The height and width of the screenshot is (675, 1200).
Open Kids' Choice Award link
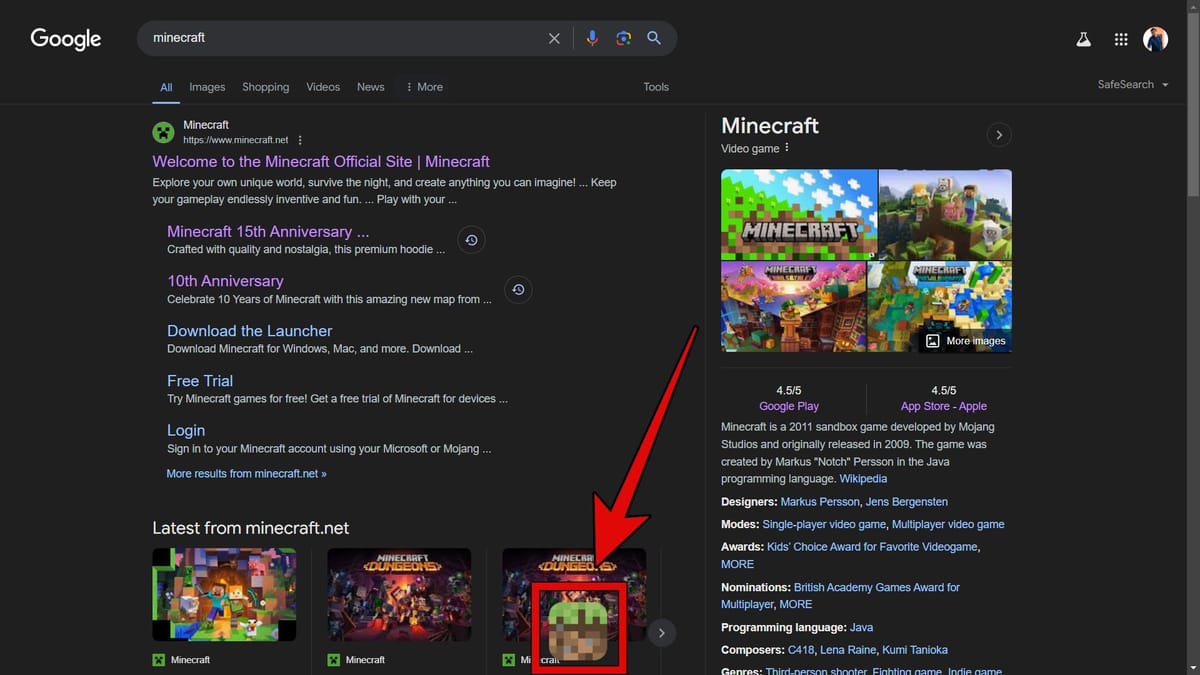point(872,547)
